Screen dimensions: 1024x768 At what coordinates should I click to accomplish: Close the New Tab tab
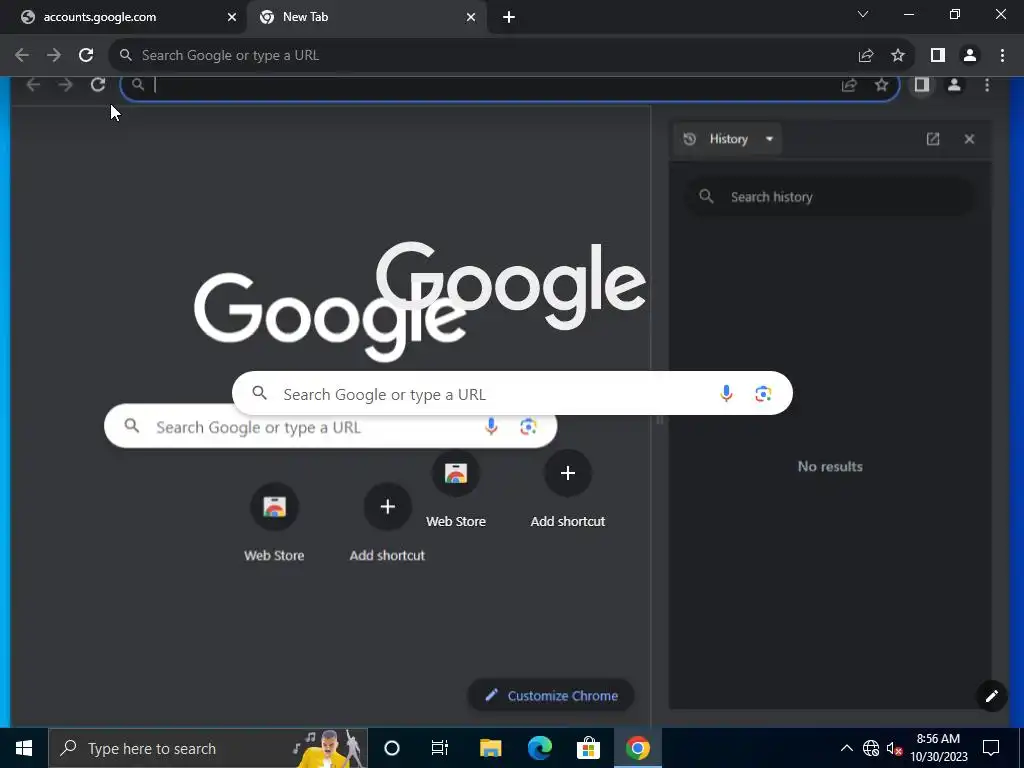(x=471, y=18)
